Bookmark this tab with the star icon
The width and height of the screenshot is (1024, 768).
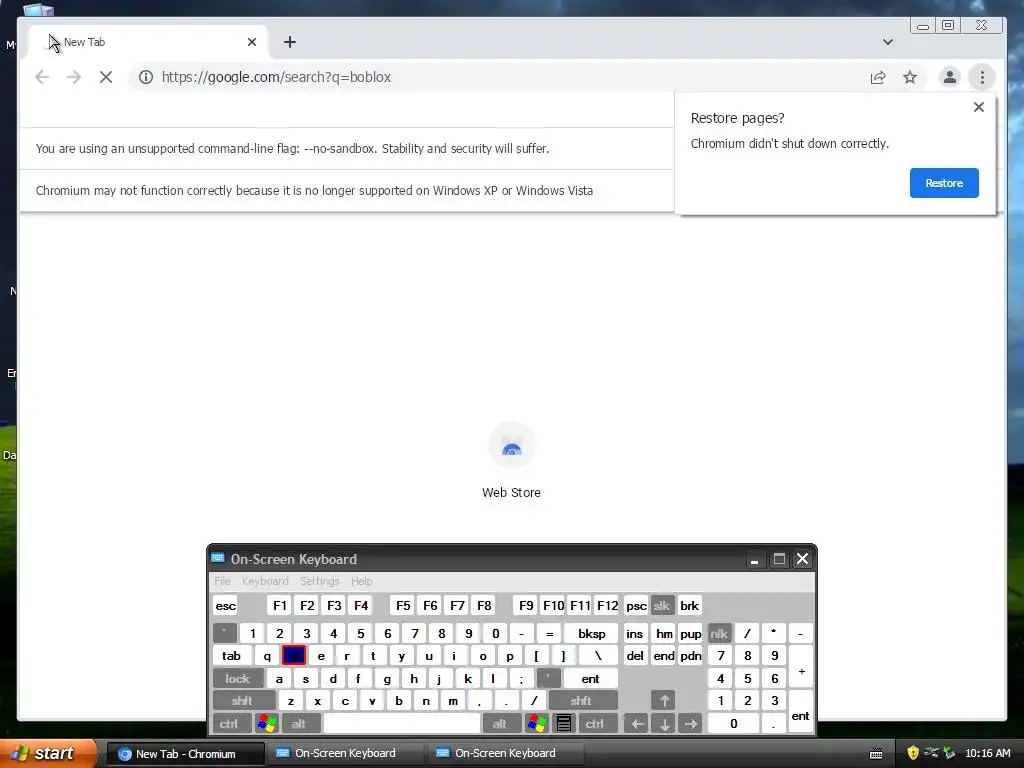pos(910,77)
